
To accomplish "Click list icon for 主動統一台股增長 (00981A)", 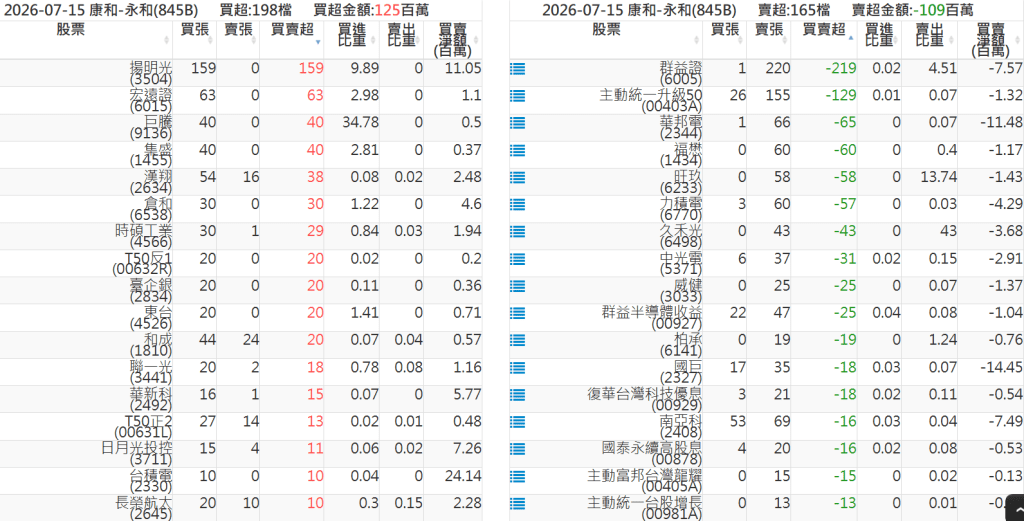I will [x=517, y=503].
